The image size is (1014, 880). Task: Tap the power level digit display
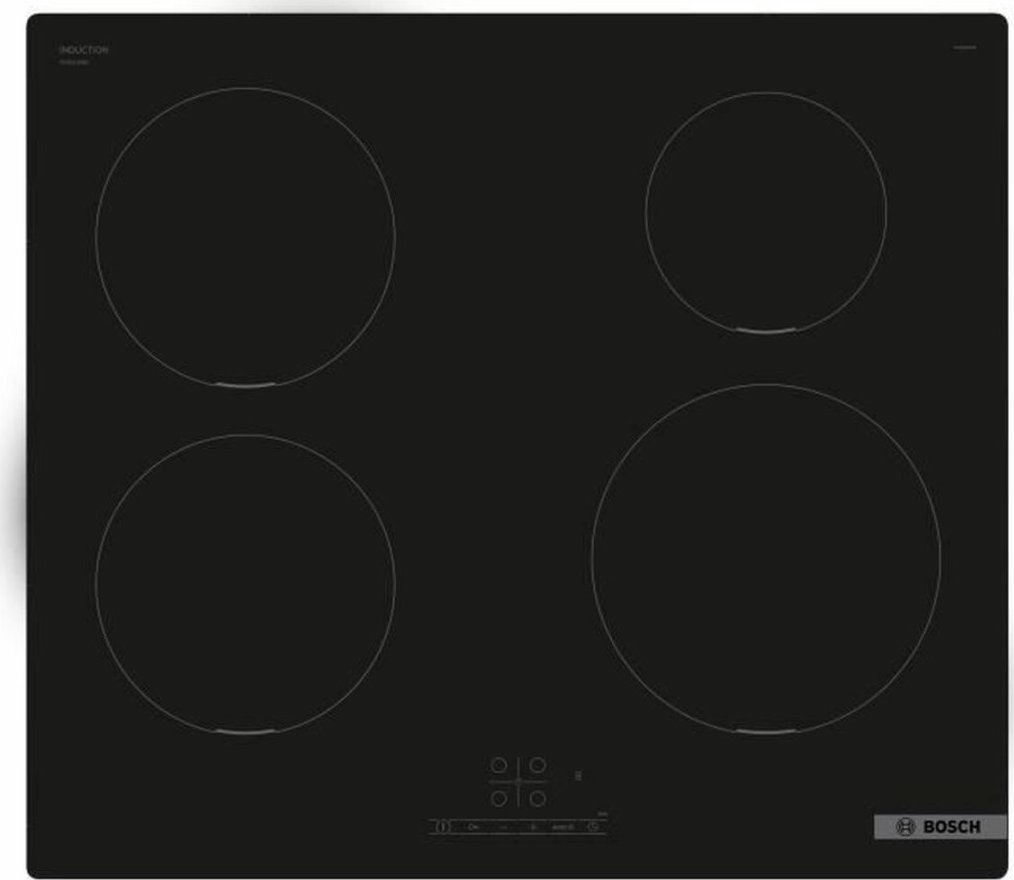click(x=578, y=775)
